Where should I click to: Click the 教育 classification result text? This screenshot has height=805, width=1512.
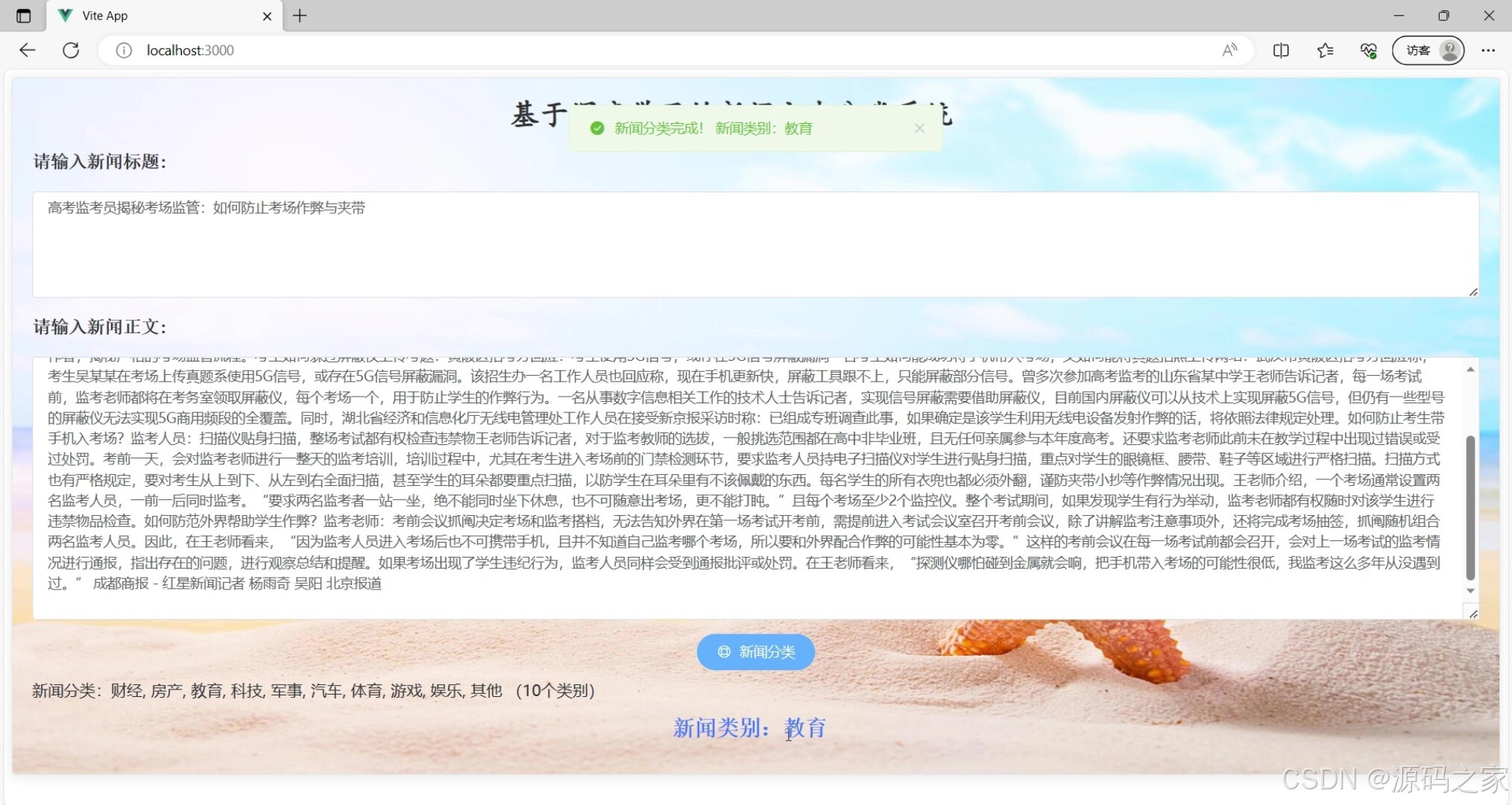pos(805,727)
